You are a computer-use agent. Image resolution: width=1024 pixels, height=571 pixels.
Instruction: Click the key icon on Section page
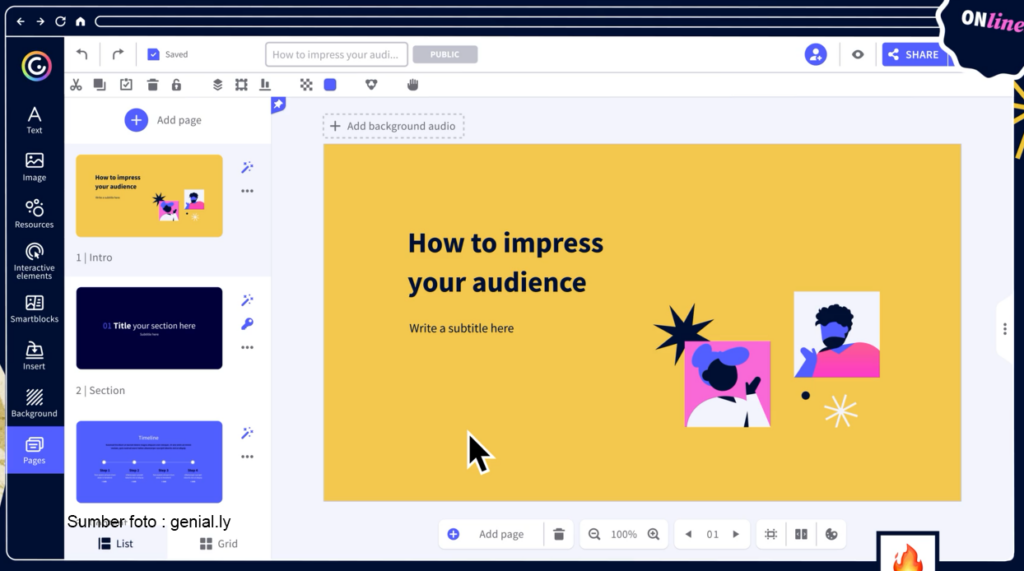click(247, 324)
